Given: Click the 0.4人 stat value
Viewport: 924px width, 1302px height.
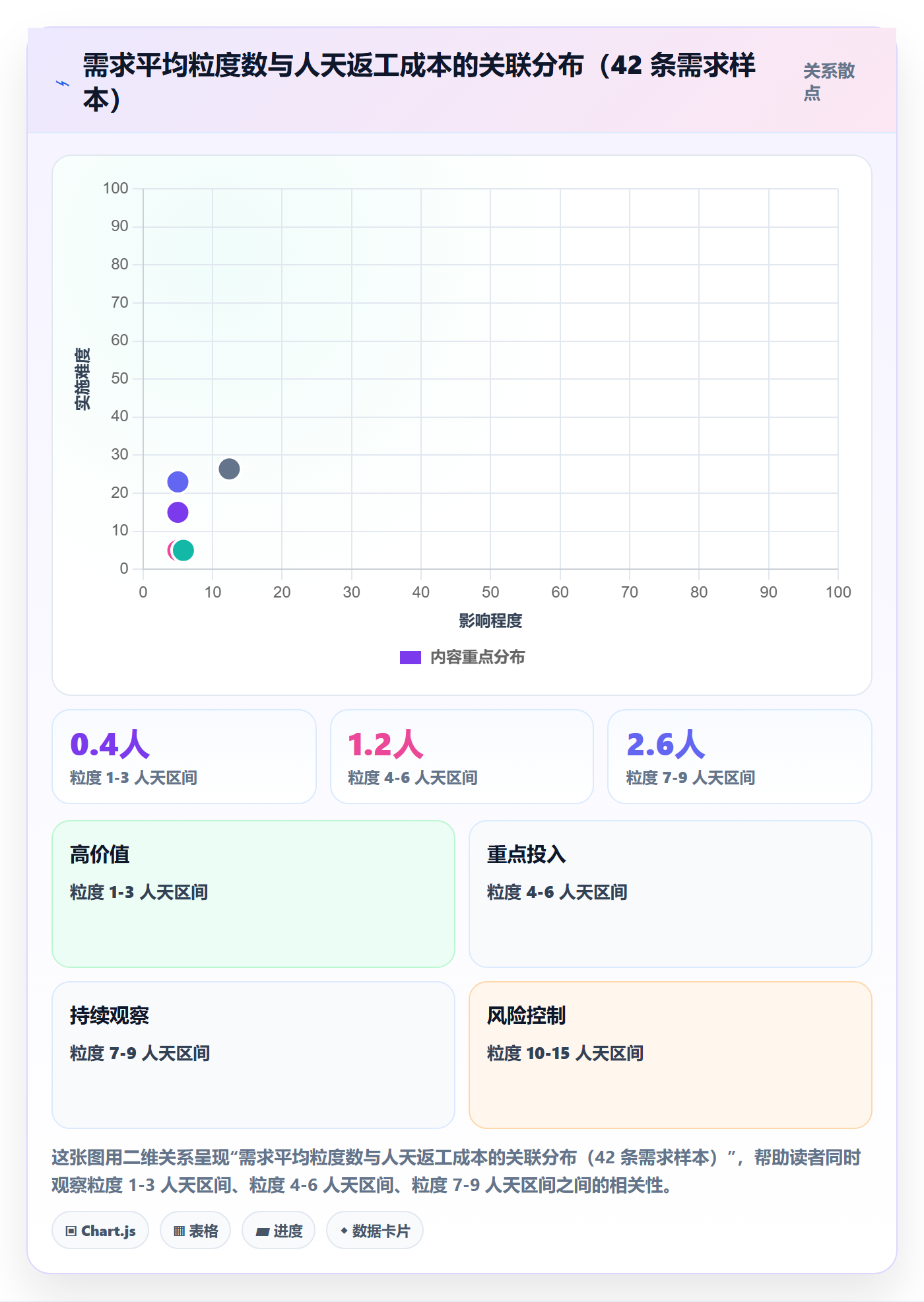Looking at the screenshot, I should (110, 744).
